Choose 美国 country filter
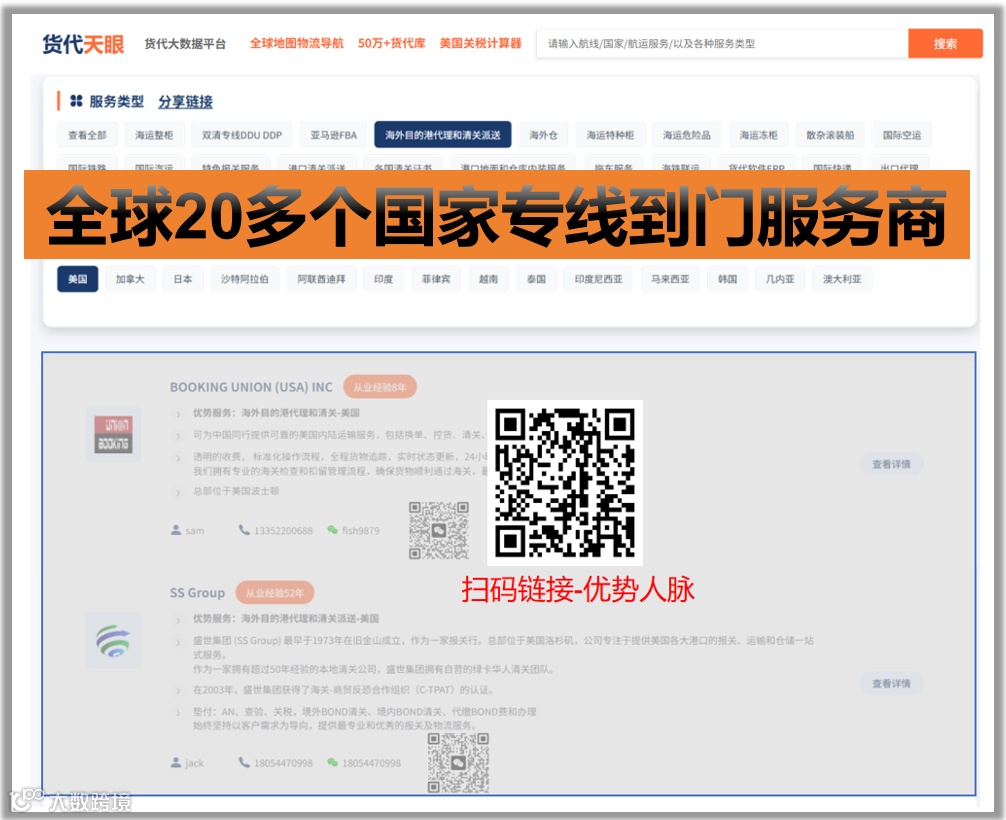 click(x=78, y=279)
